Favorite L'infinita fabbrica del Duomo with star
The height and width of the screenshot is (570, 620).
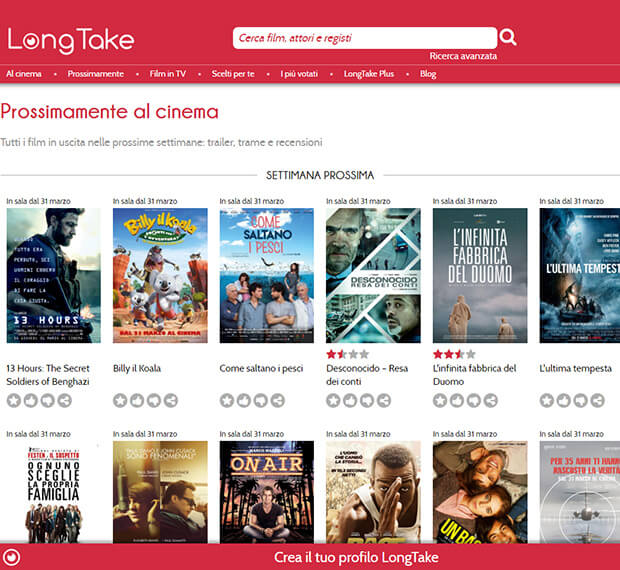pyautogui.click(x=440, y=400)
